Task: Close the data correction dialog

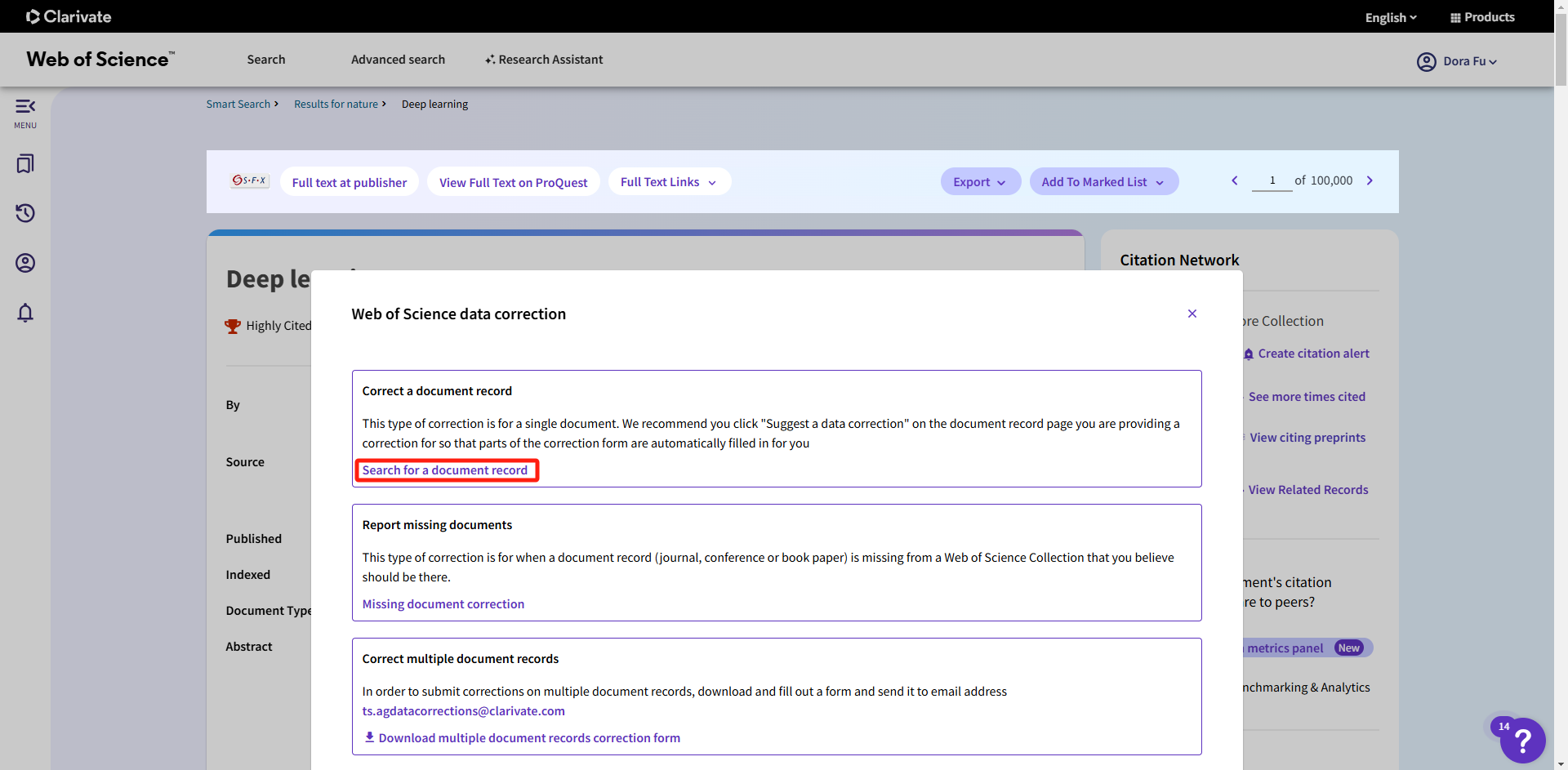Action: coord(1192,314)
